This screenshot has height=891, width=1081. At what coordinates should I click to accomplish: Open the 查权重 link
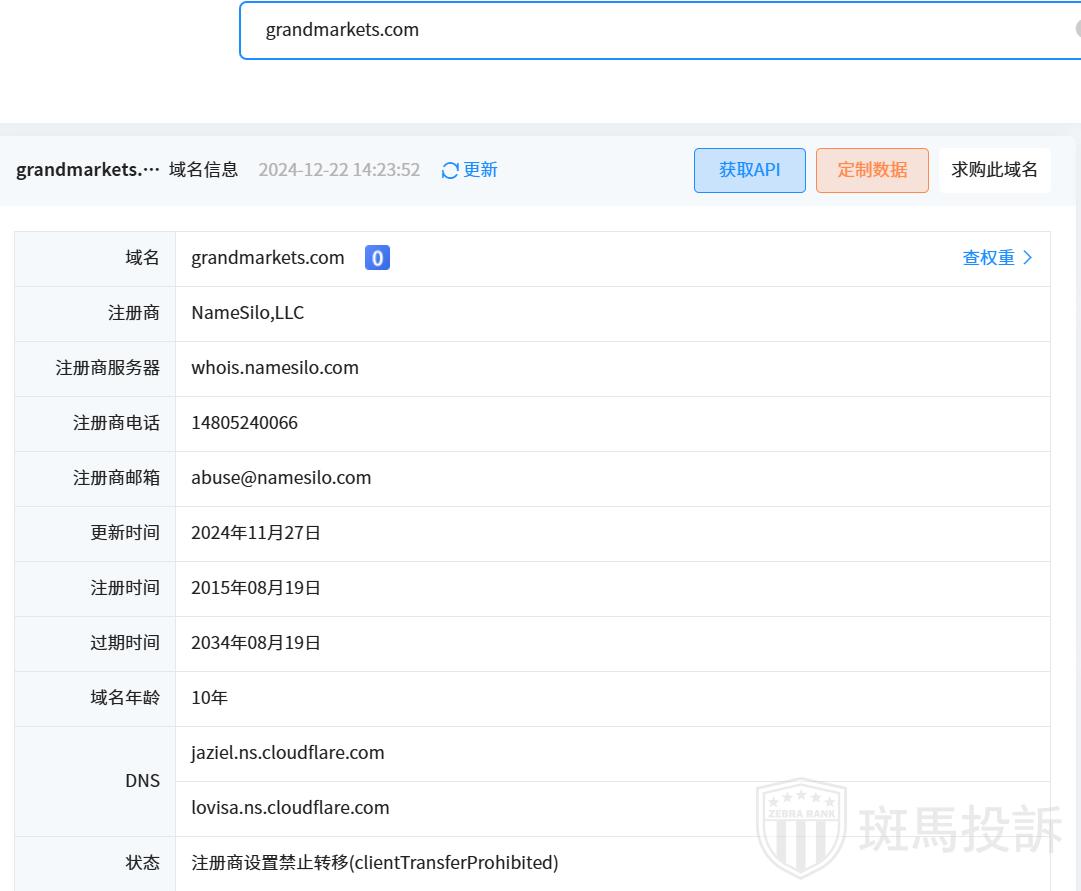pyautogui.click(x=988, y=258)
